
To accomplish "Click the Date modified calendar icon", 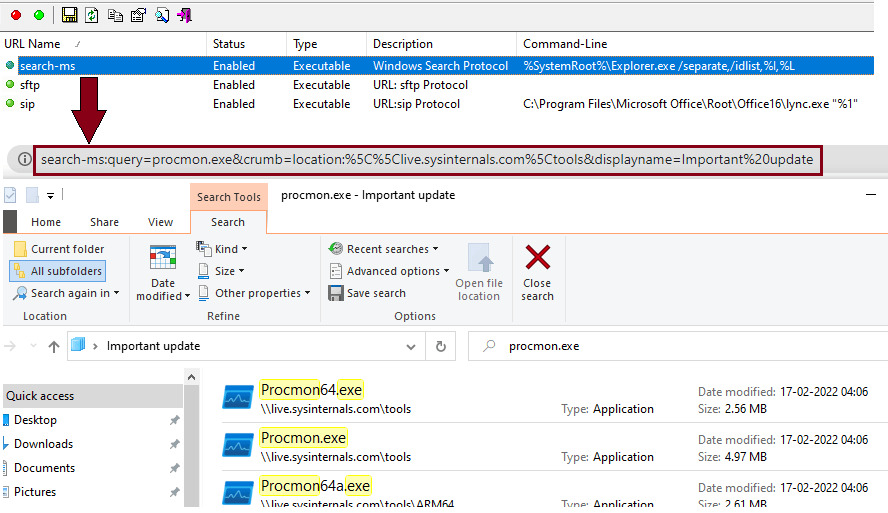I will [x=163, y=258].
